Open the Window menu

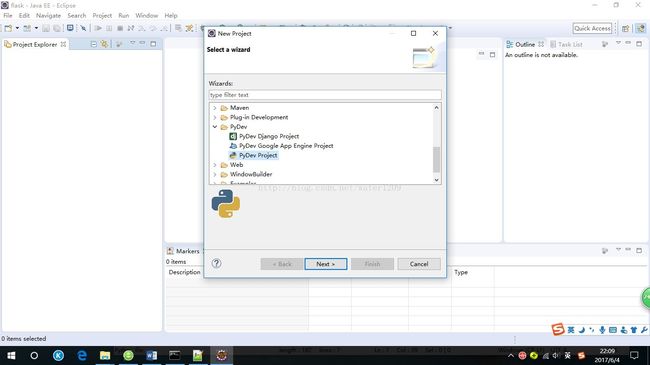[x=147, y=15]
